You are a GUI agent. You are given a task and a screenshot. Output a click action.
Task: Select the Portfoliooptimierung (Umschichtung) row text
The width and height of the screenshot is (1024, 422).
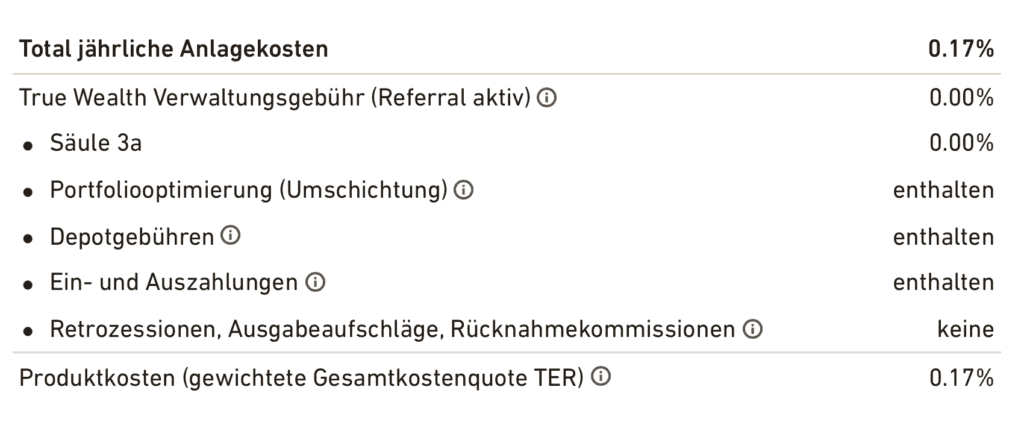click(x=248, y=190)
